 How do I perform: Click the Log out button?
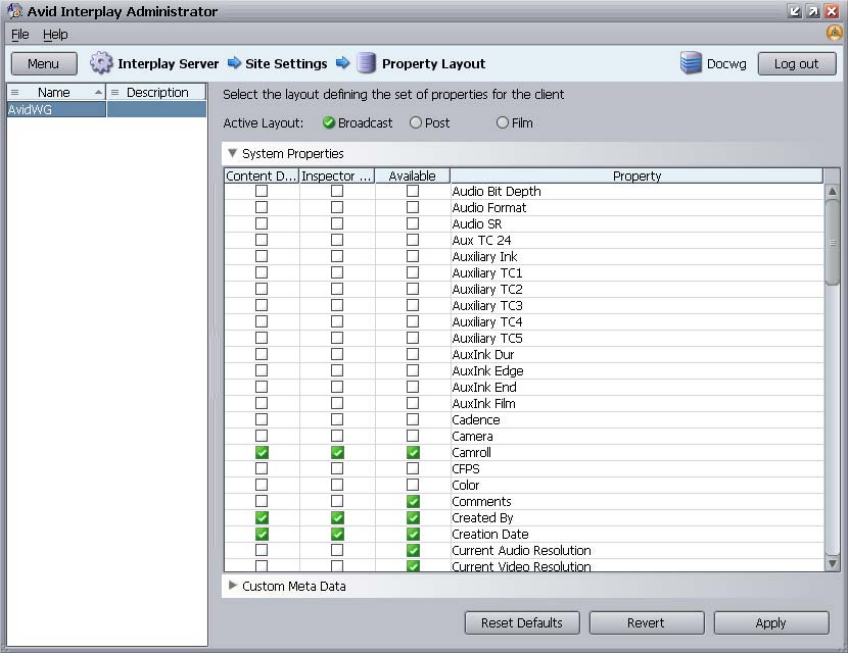point(797,64)
